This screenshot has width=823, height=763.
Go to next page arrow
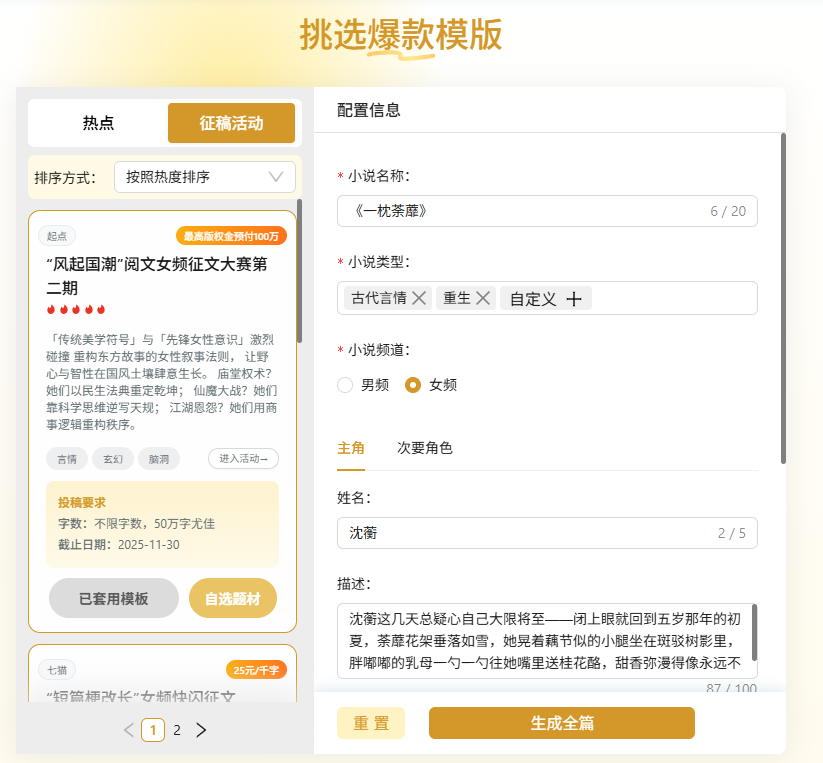[201, 730]
